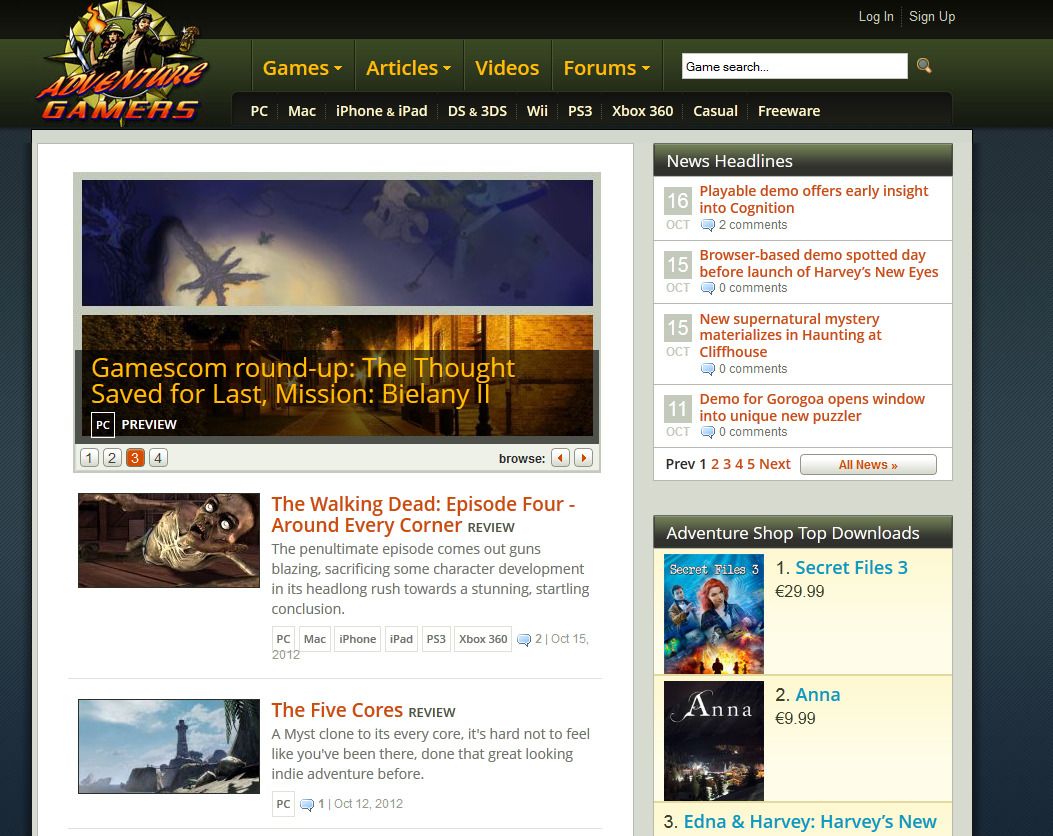Switch to the Wii platform tab

(x=537, y=111)
